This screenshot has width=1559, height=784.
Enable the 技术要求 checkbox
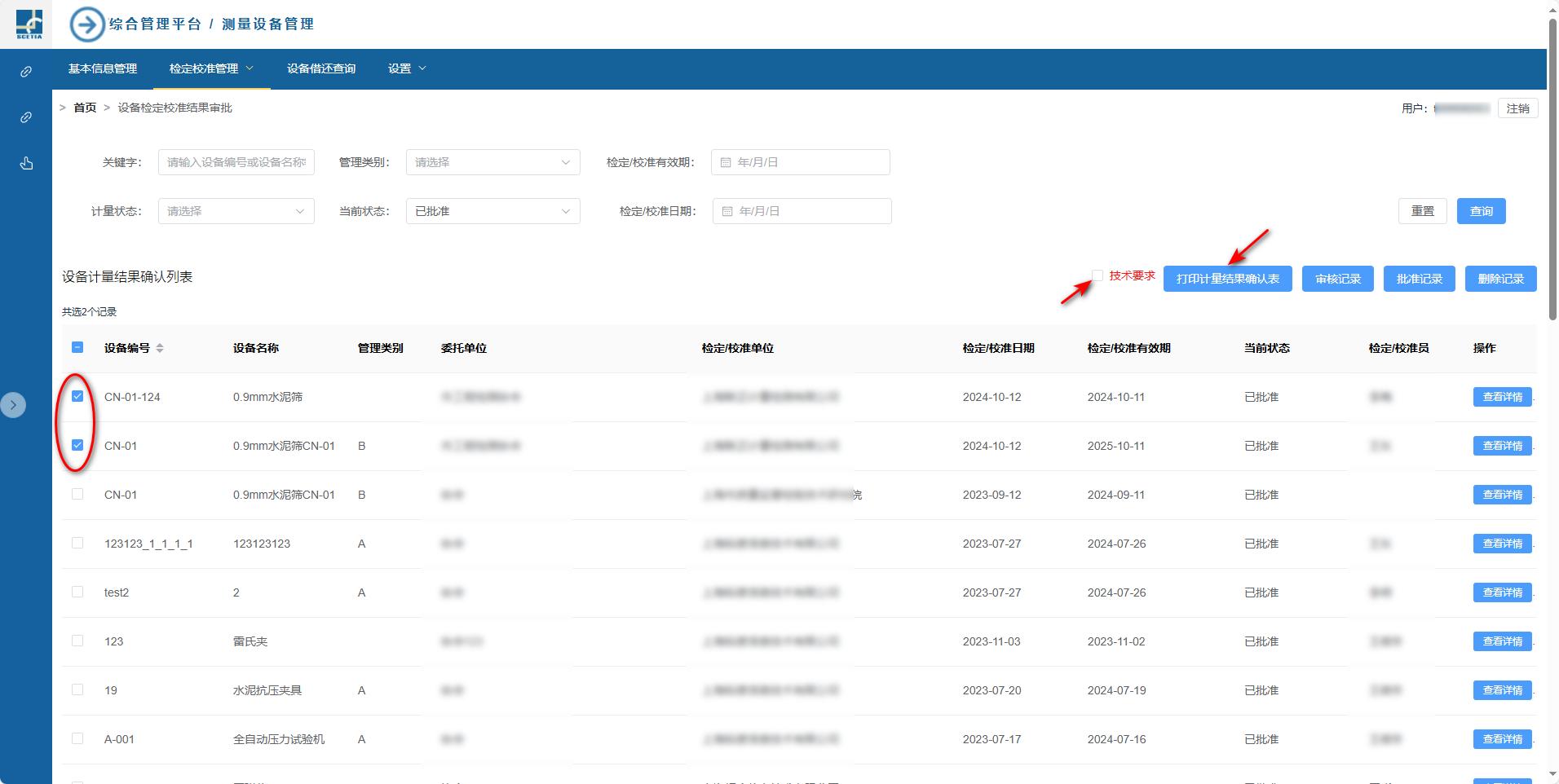(x=1097, y=275)
